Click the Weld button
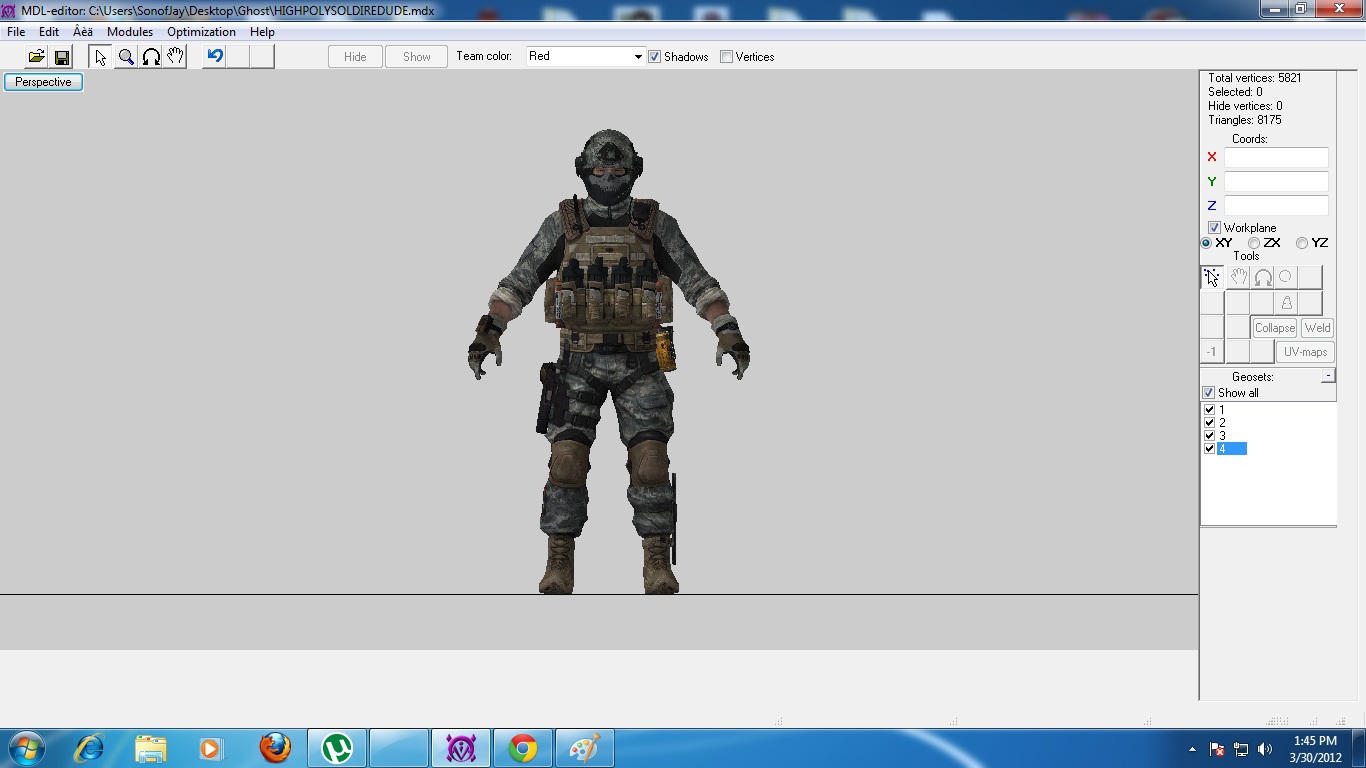Image resolution: width=1366 pixels, height=768 pixels. pos(1318,328)
